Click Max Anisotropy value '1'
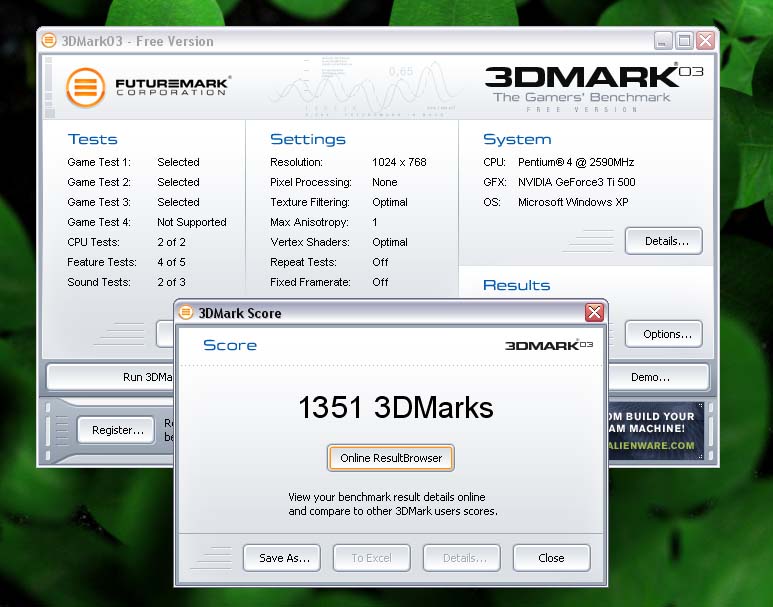The width and height of the screenshot is (773, 607). 375,222
